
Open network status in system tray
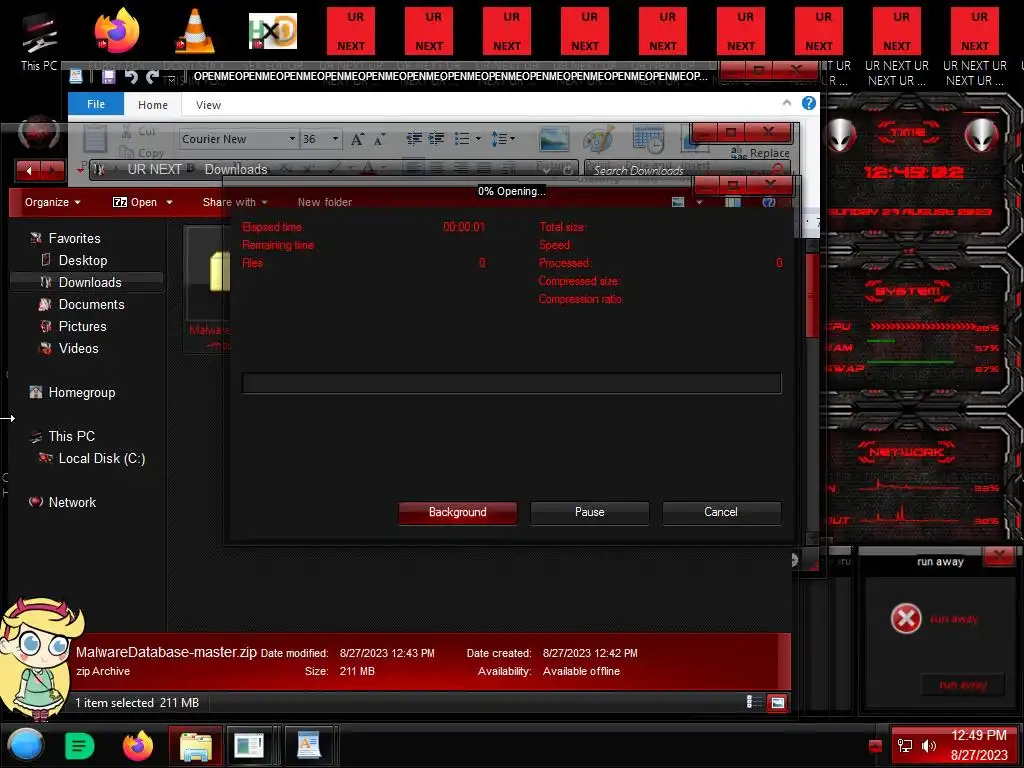pyautogui.click(x=904, y=746)
